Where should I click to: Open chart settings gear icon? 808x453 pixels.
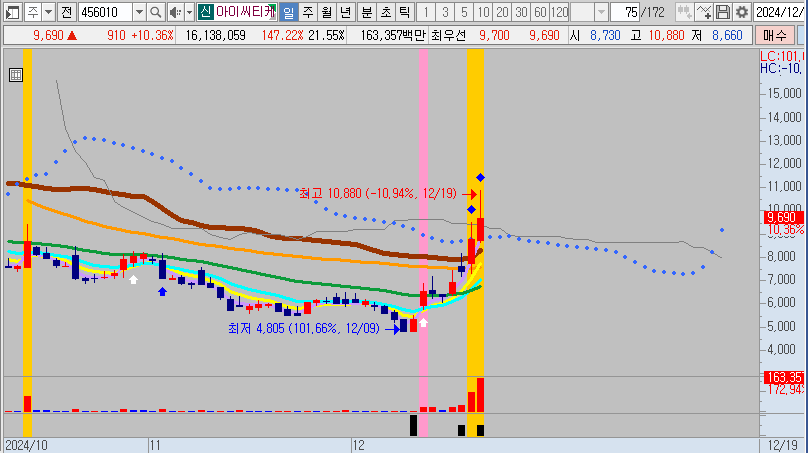pyautogui.click(x=742, y=12)
